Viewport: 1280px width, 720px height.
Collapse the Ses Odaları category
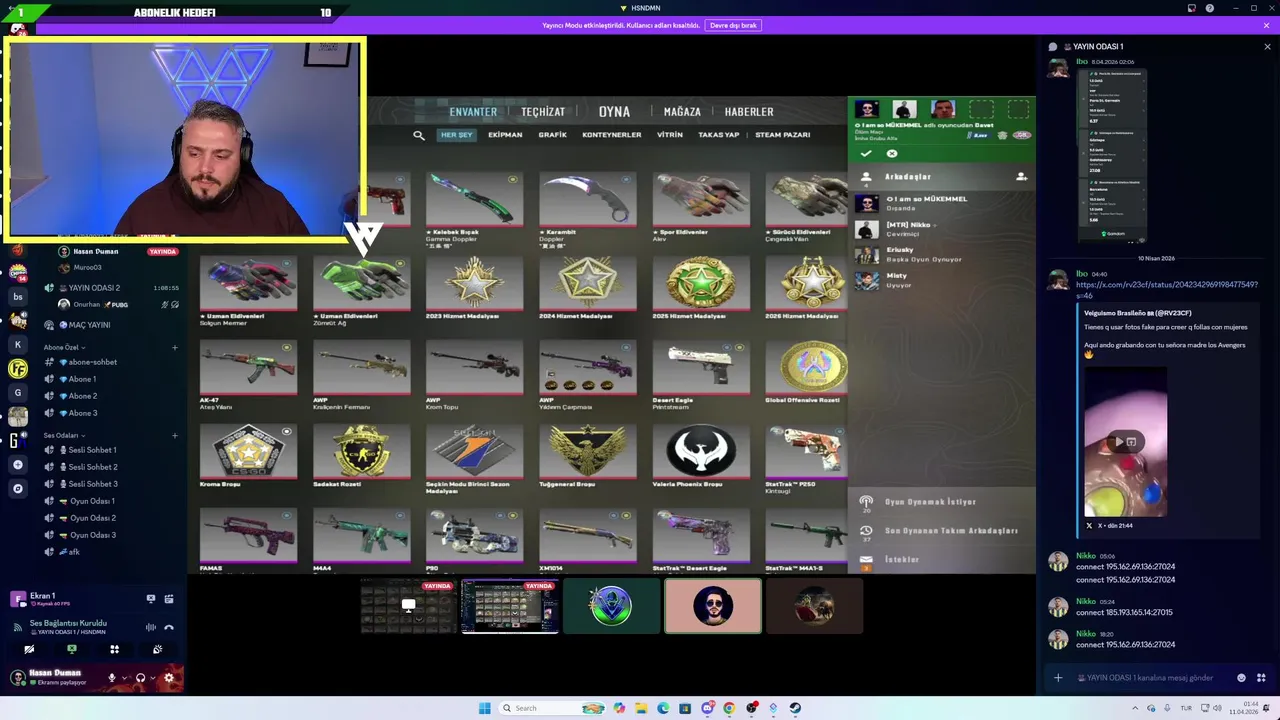(63, 435)
